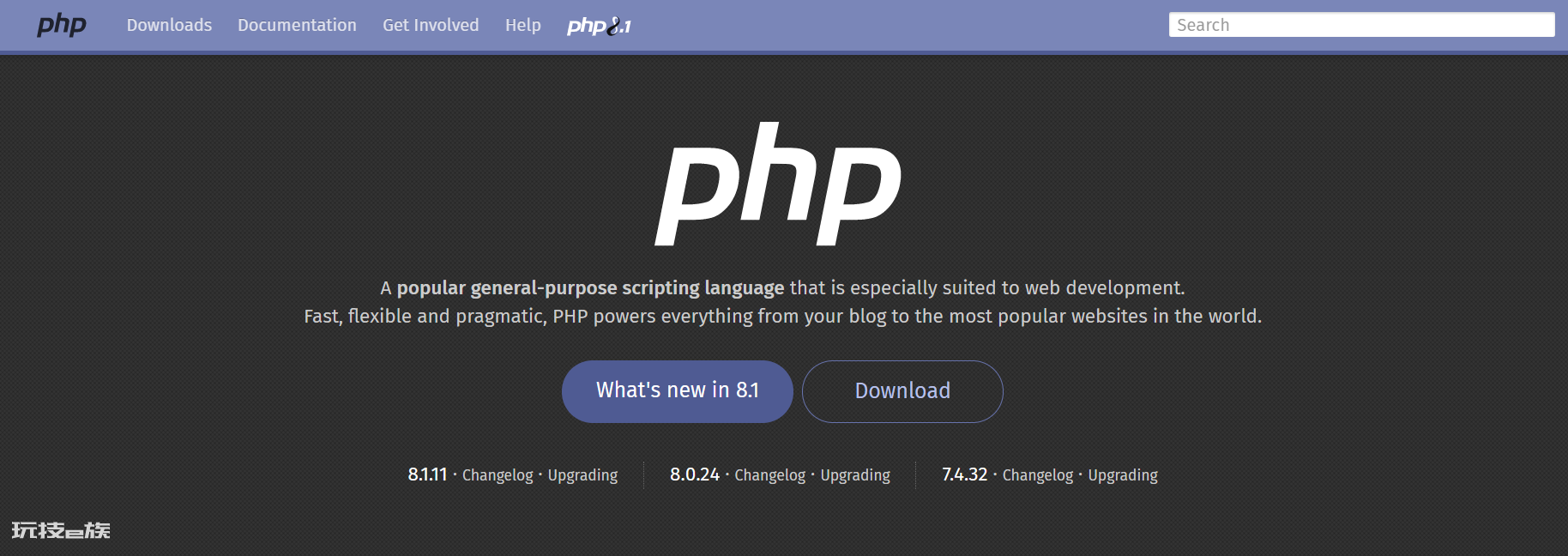Open Upgrading guide for 8.1.11
Viewport: 1568px width, 556px height.
point(582,475)
